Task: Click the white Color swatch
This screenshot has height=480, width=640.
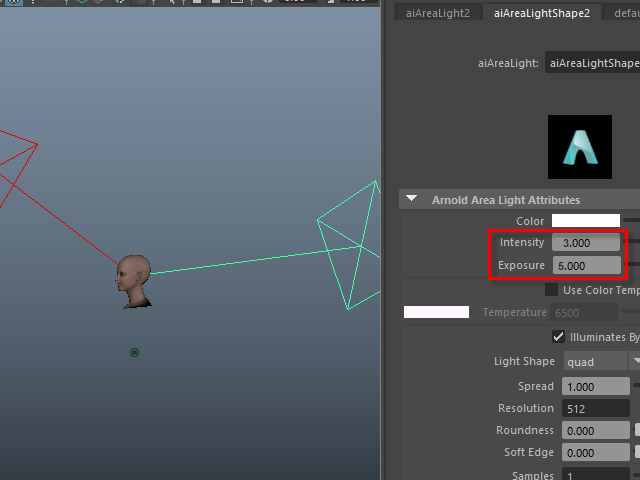Action: [586, 221]
